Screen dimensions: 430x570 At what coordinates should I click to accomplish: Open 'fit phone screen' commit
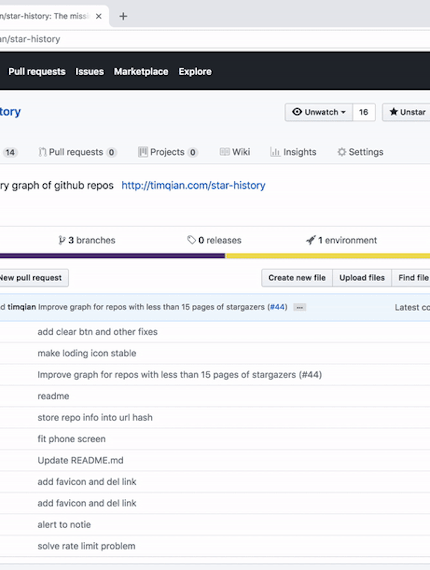click(72, 439)
